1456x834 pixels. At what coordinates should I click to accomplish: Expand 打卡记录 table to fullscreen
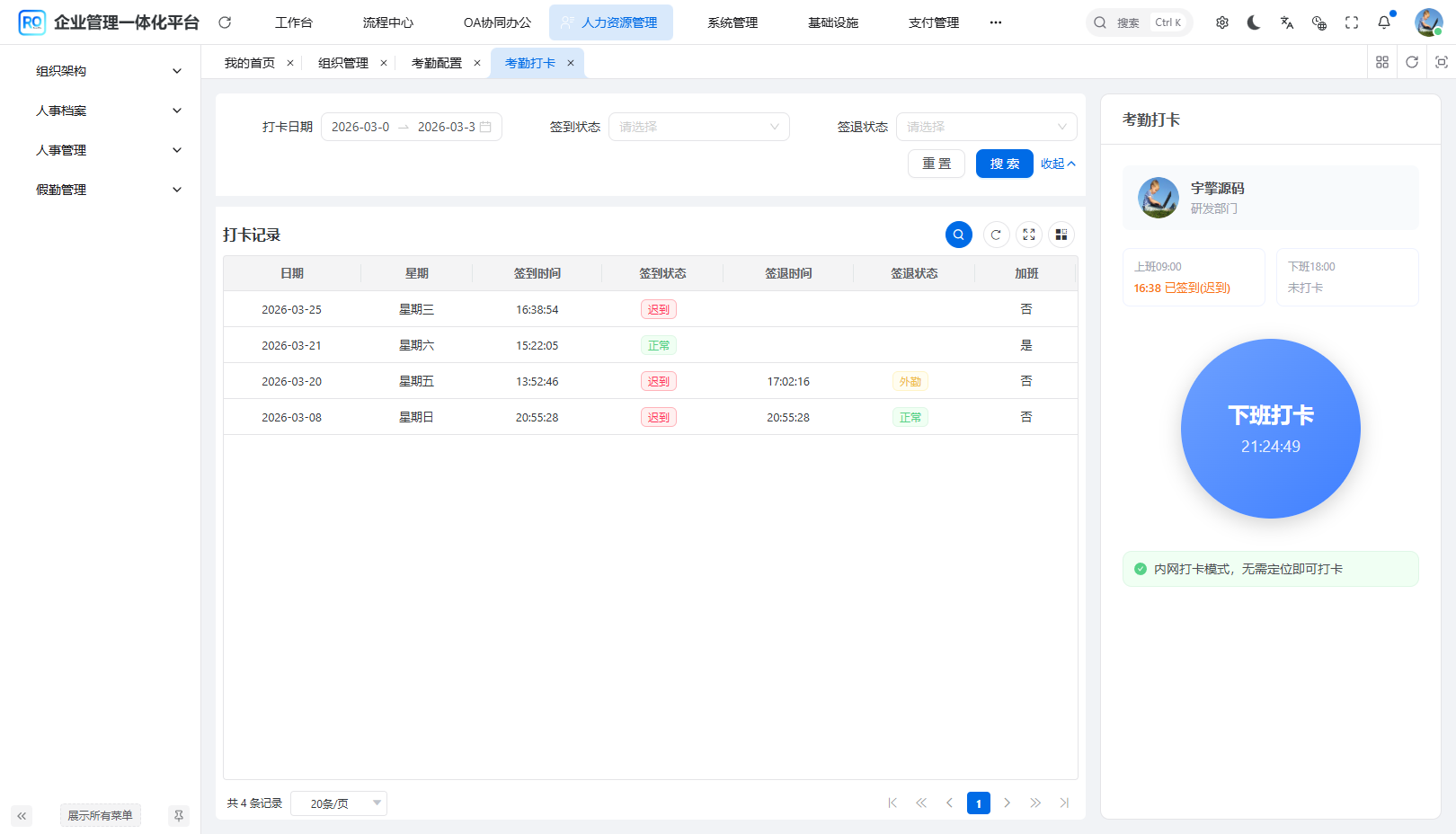pos(1028,235)
